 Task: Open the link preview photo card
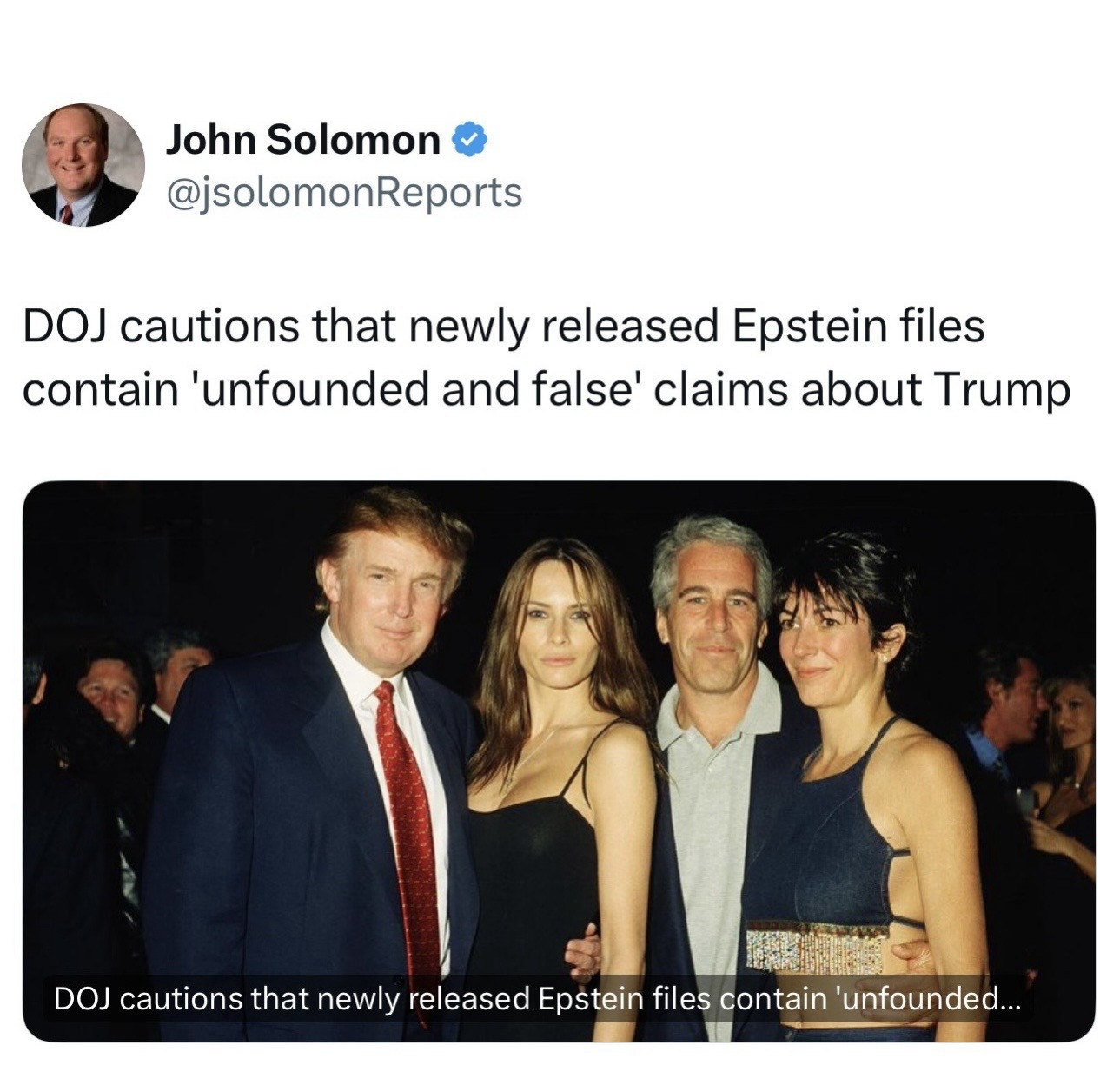coord(559,761)
